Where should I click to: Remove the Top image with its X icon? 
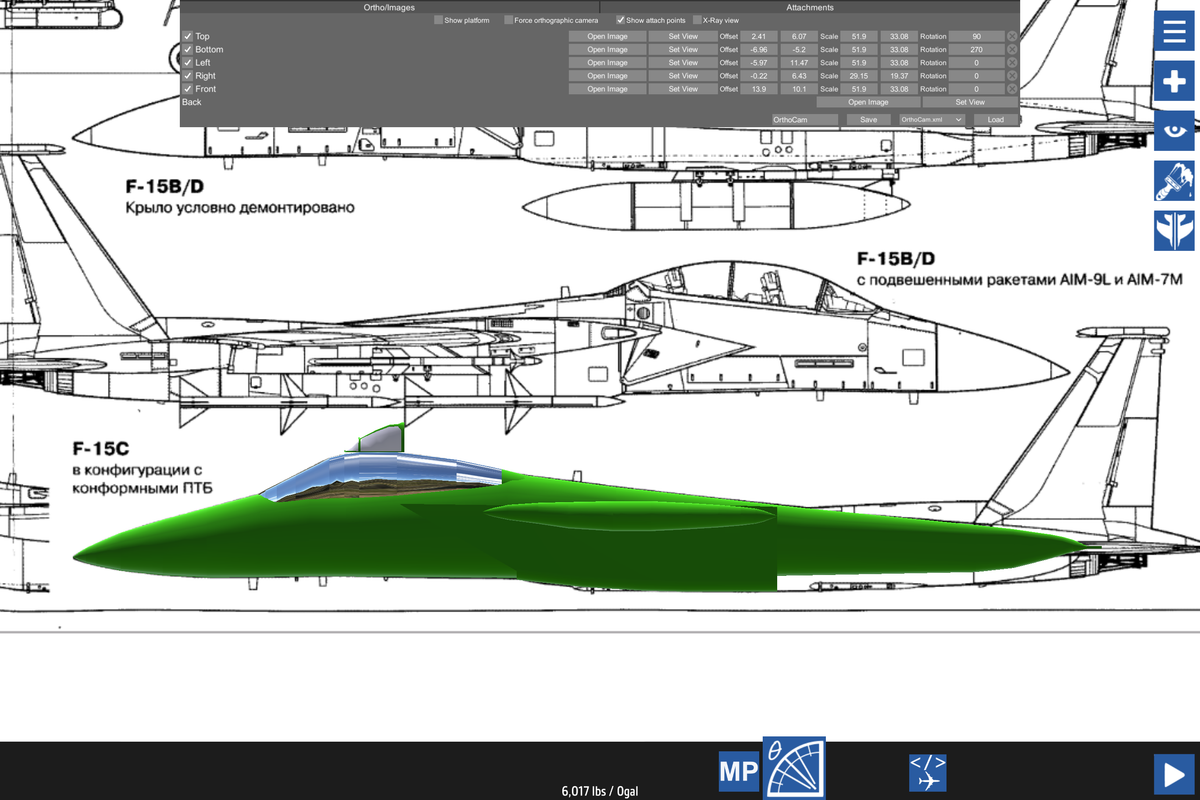1012,36
